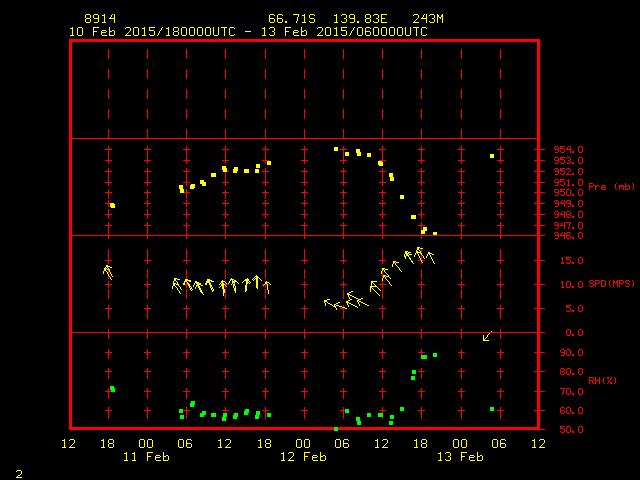Click the 15.0 wind speed tick label
Image resolution: width=640 pixels, height=480 pixels.
pyautogui.click(x=566, y=260)
